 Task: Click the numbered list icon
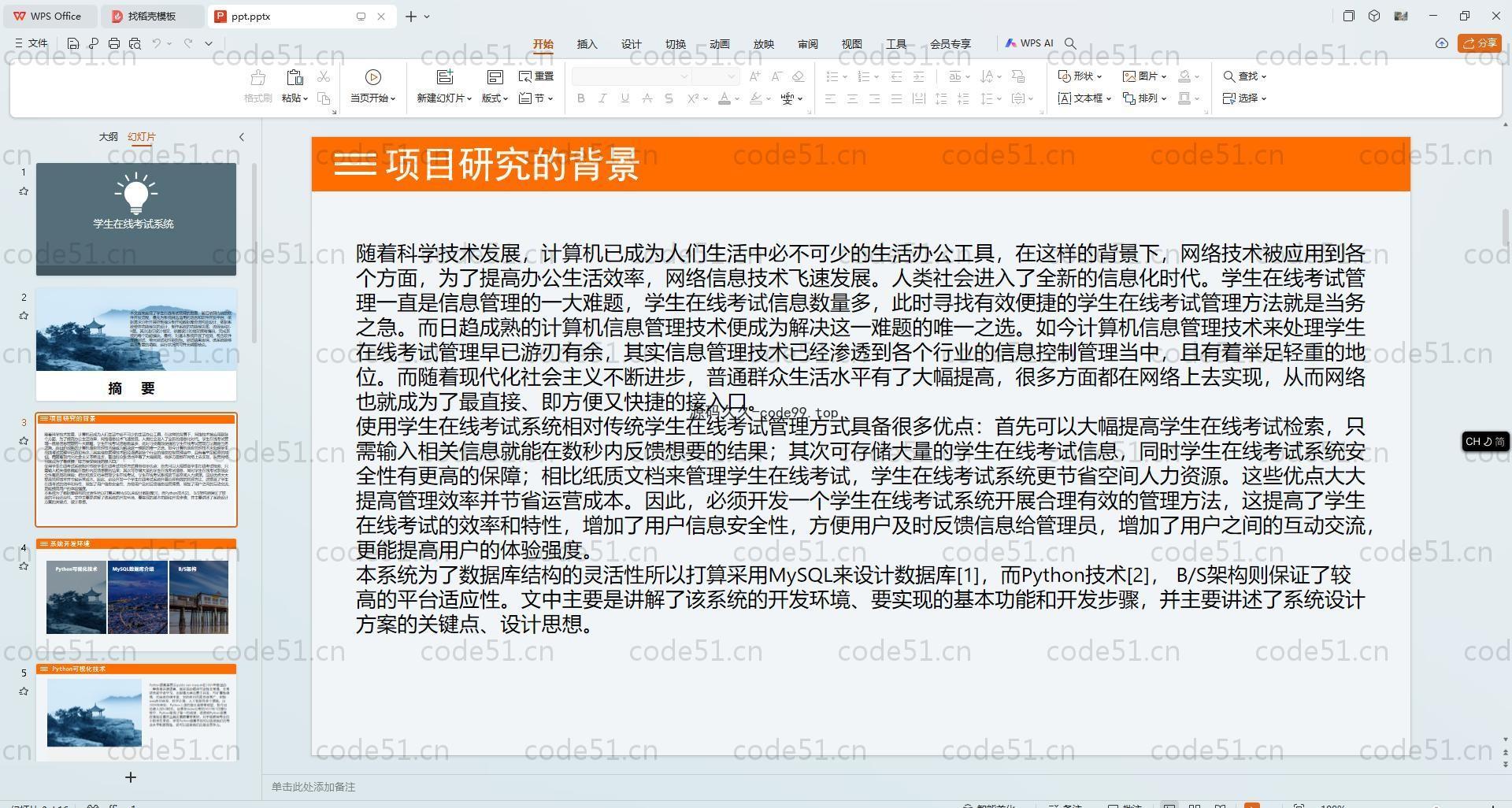point(863,76)
